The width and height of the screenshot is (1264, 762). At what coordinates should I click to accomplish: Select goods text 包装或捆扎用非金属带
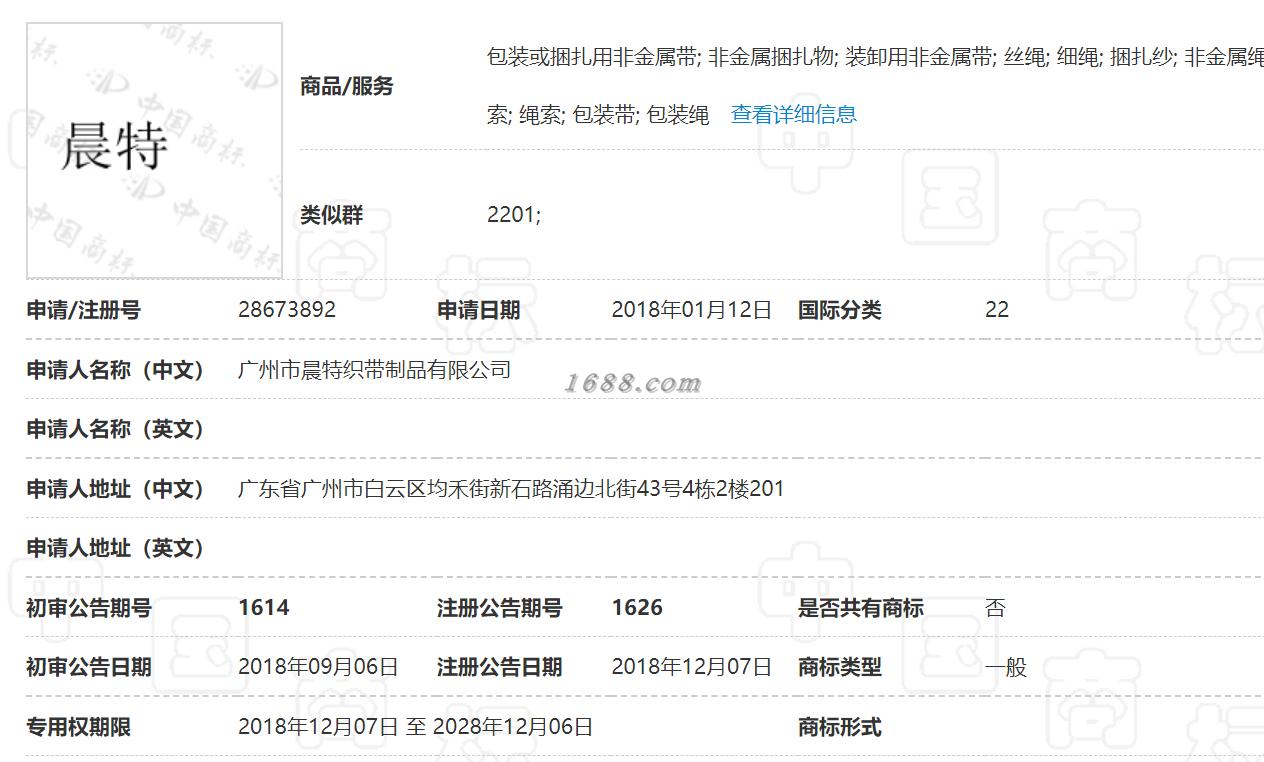pyautogui.click(x=592, y=57)
